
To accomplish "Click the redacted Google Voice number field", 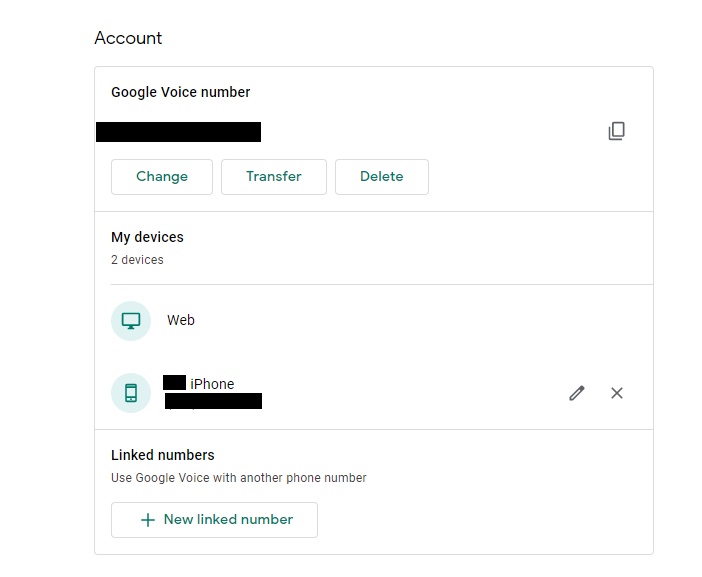I will tap(178, 132).
